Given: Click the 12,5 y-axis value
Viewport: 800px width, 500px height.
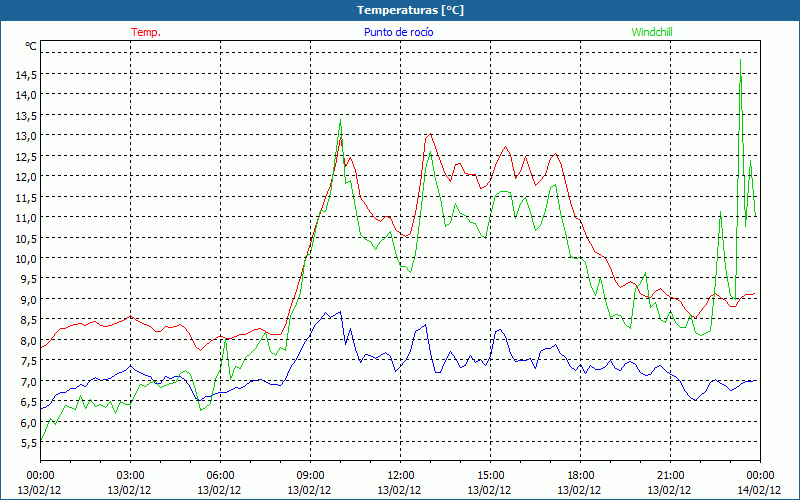Looking at the screenshot, I should point(26,156).
